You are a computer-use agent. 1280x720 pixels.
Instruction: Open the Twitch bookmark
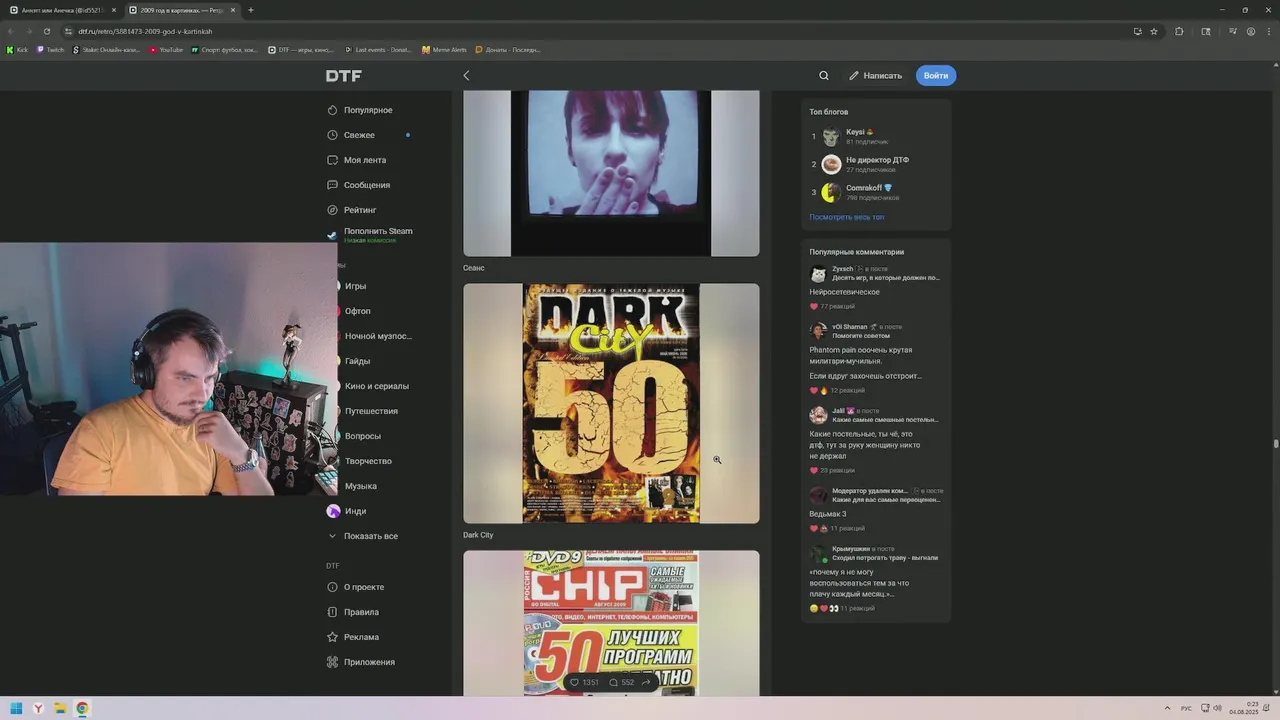(x=50, y=49)
